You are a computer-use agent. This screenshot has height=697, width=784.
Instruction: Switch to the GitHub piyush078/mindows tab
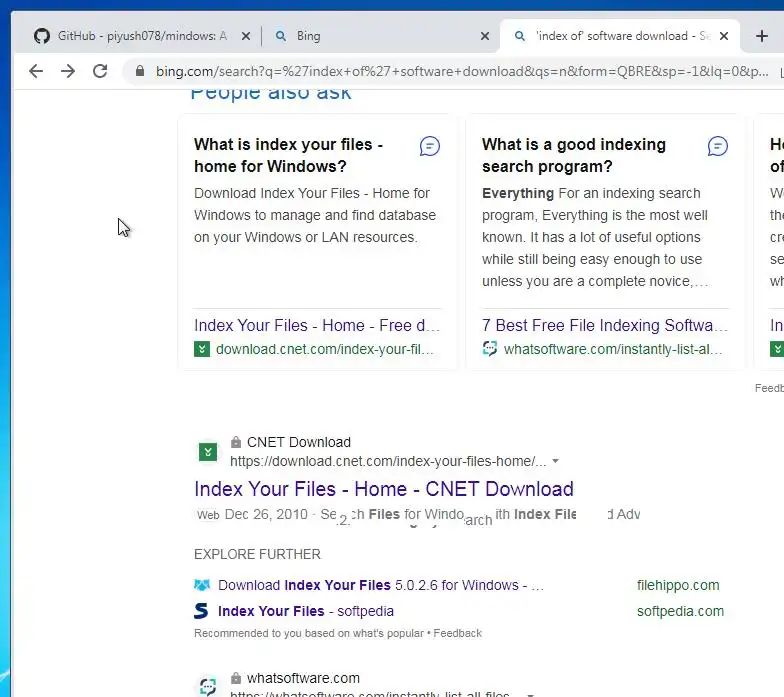pos(142,36)
